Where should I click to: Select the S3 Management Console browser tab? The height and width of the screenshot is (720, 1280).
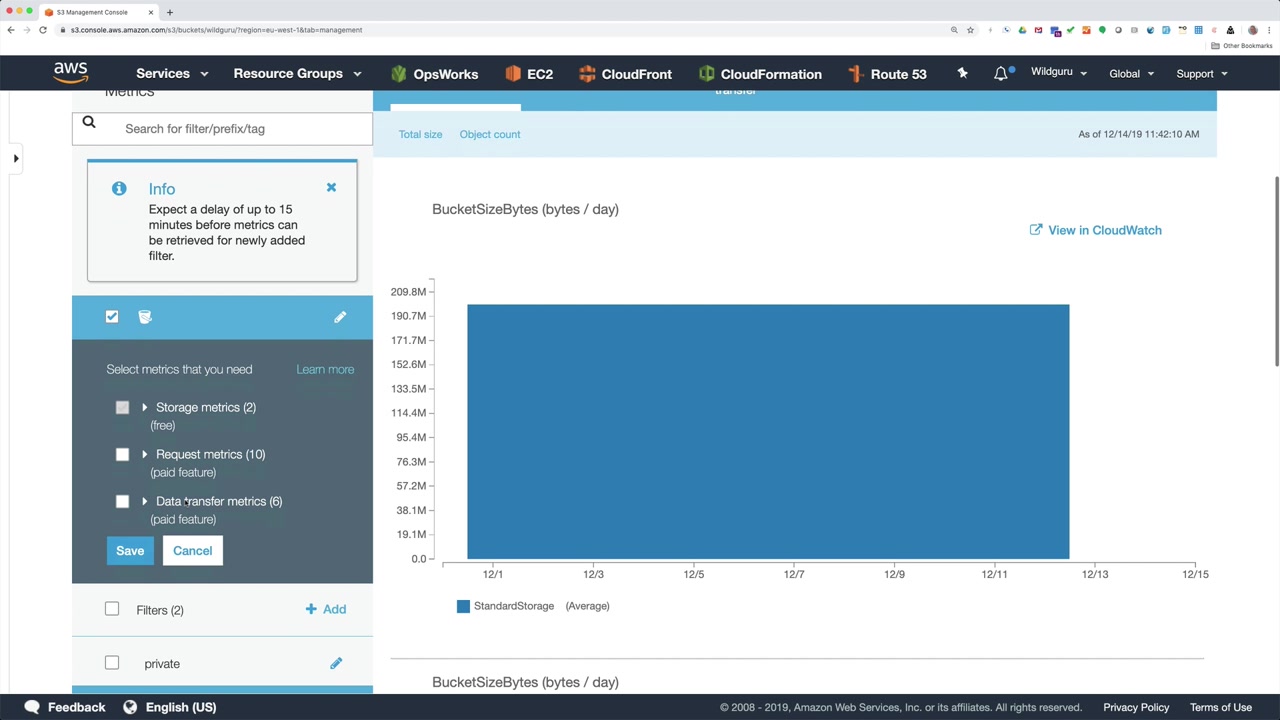pos(98,12)
